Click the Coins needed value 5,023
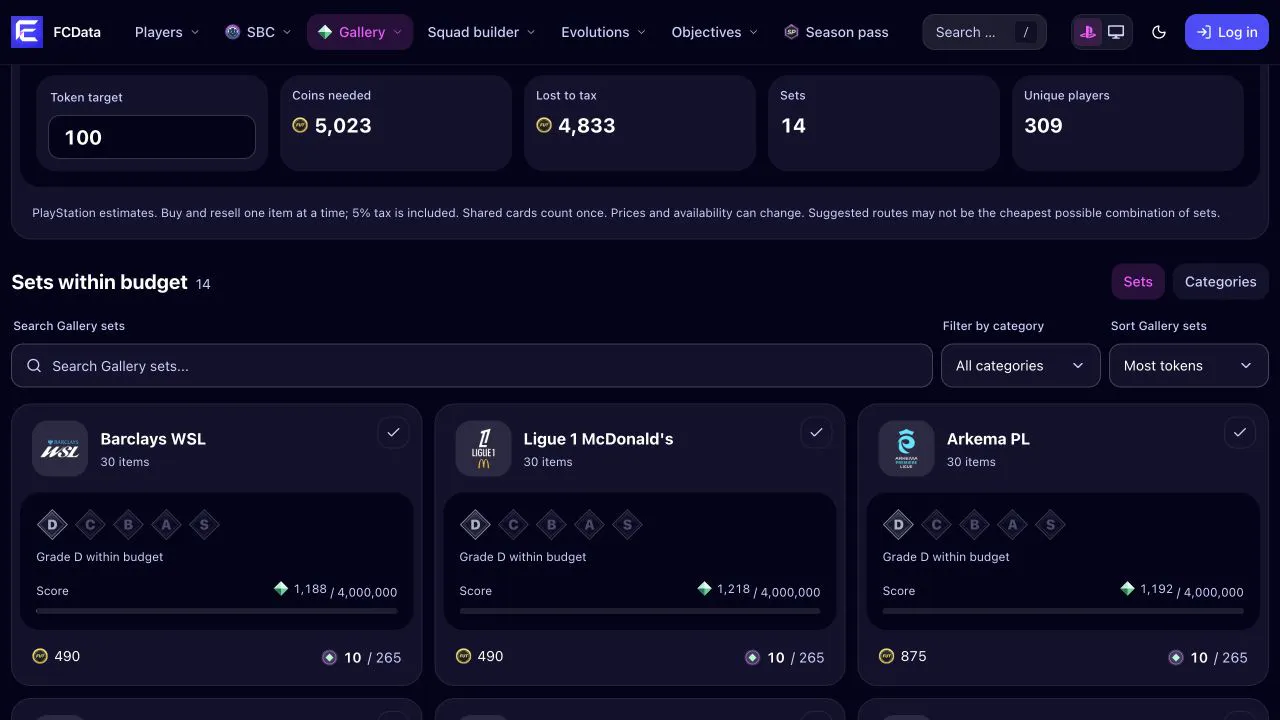The width and height of the screenshot is (1280, 720). pos(343,126)
